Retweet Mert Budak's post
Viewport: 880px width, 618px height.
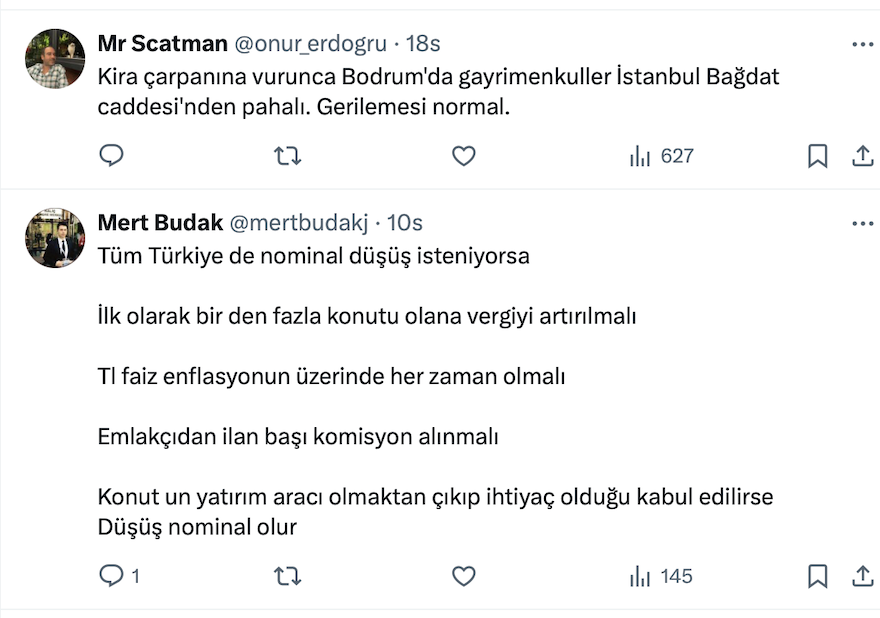287,576
